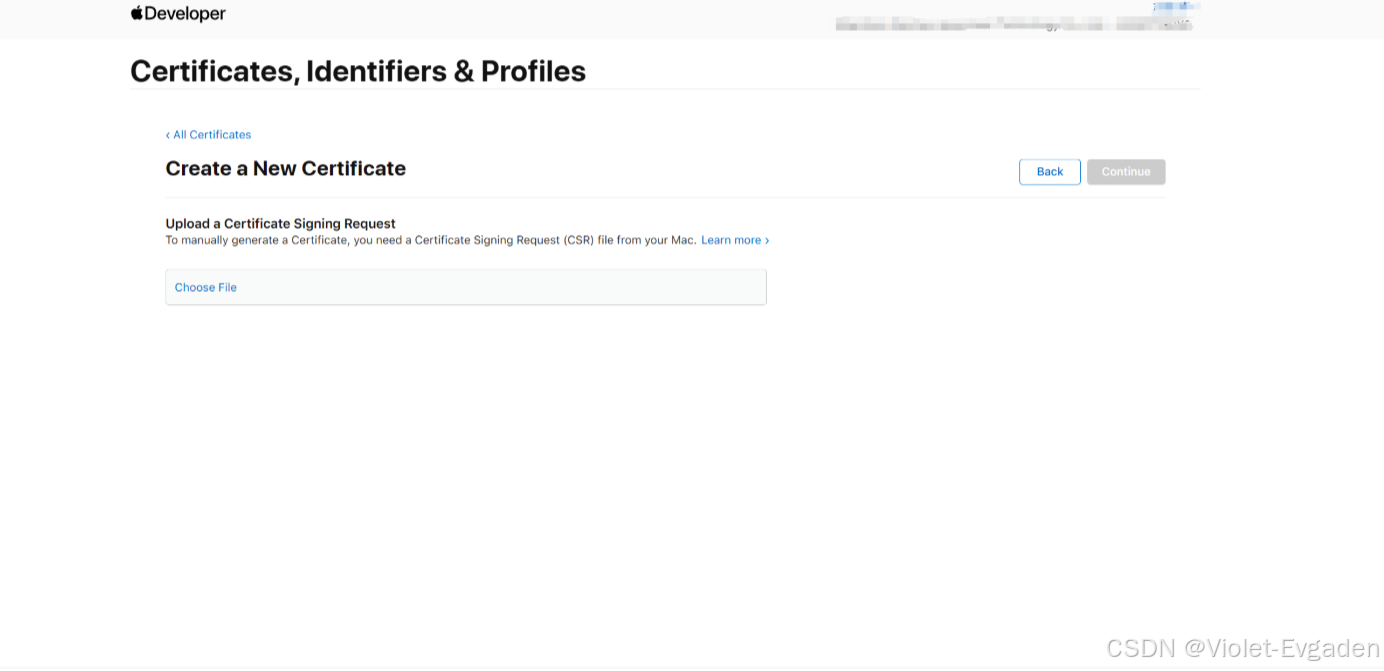Click the Upload a Certificate Signing Request title
Viewport: 1384px width, 671px height.
pos(280,224)
